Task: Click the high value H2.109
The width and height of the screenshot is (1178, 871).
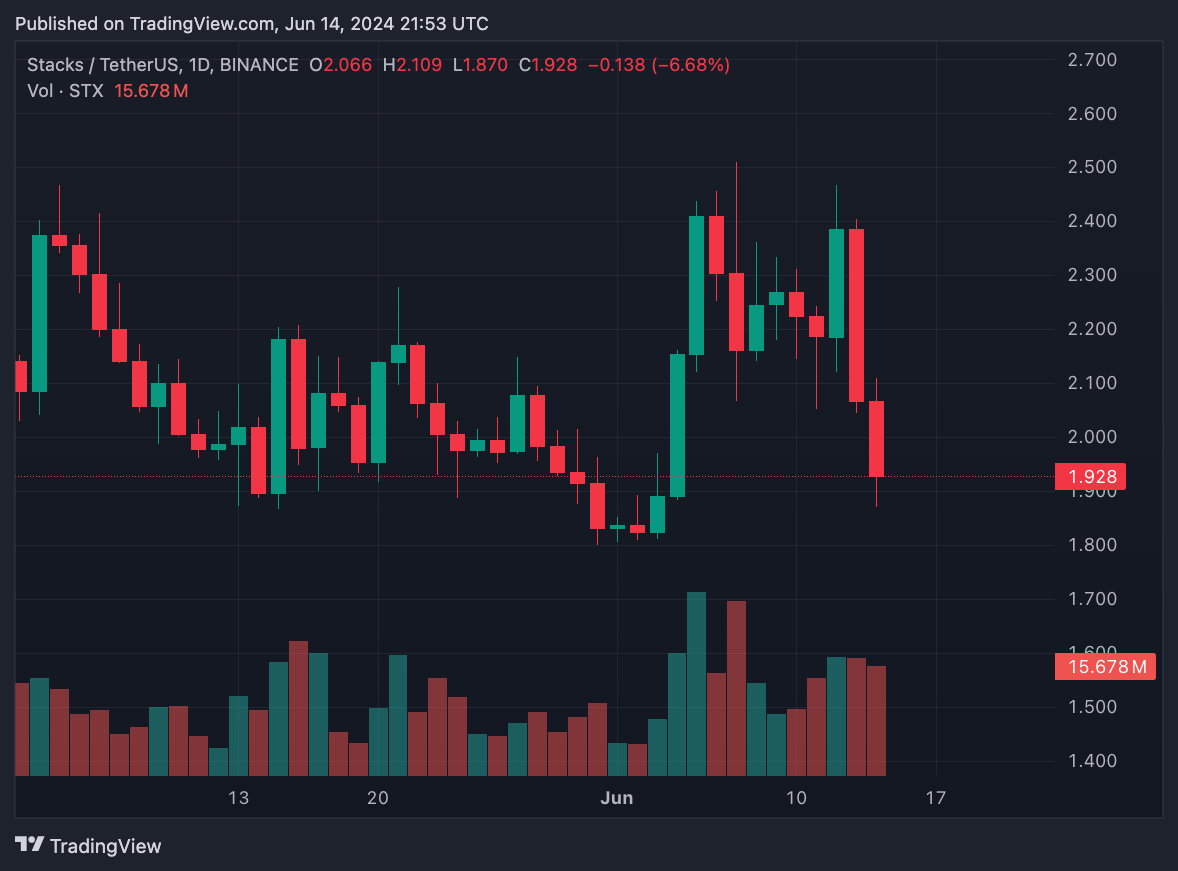Action: pyautogui.click(x=412, y=65)
